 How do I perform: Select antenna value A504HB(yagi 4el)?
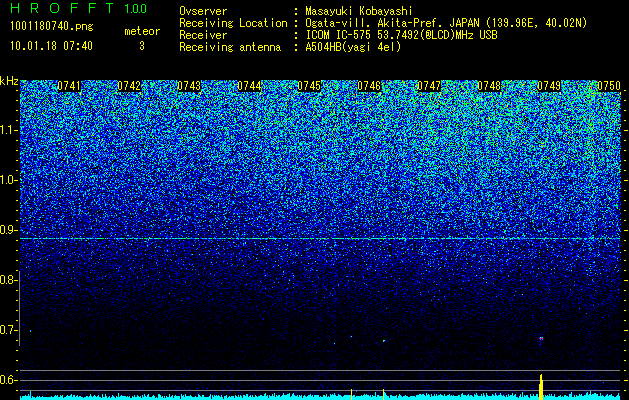point(353,47)
